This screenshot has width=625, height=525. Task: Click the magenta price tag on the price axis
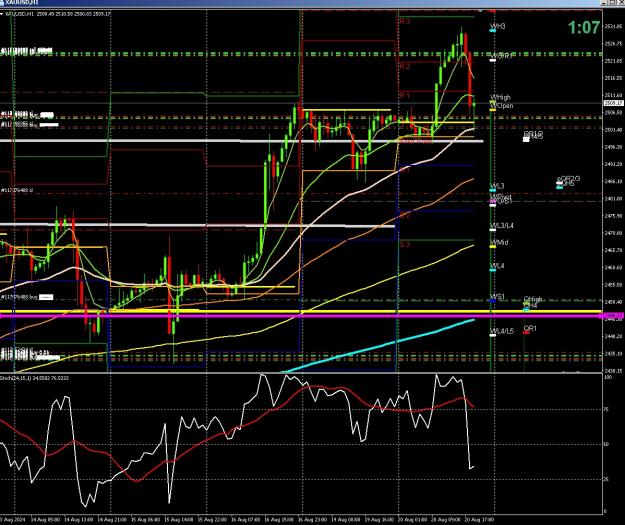click(x=613, y=316)
